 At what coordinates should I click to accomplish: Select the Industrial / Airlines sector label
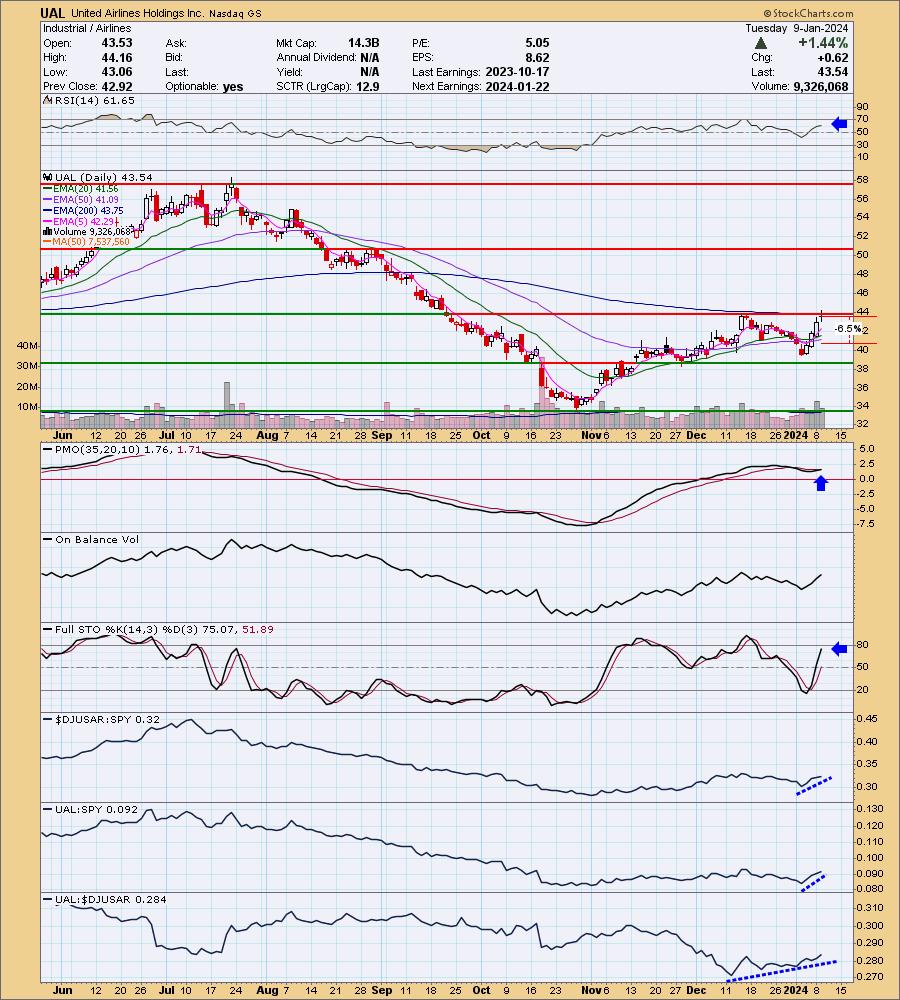pyautogui.click(x=87, y=28)
